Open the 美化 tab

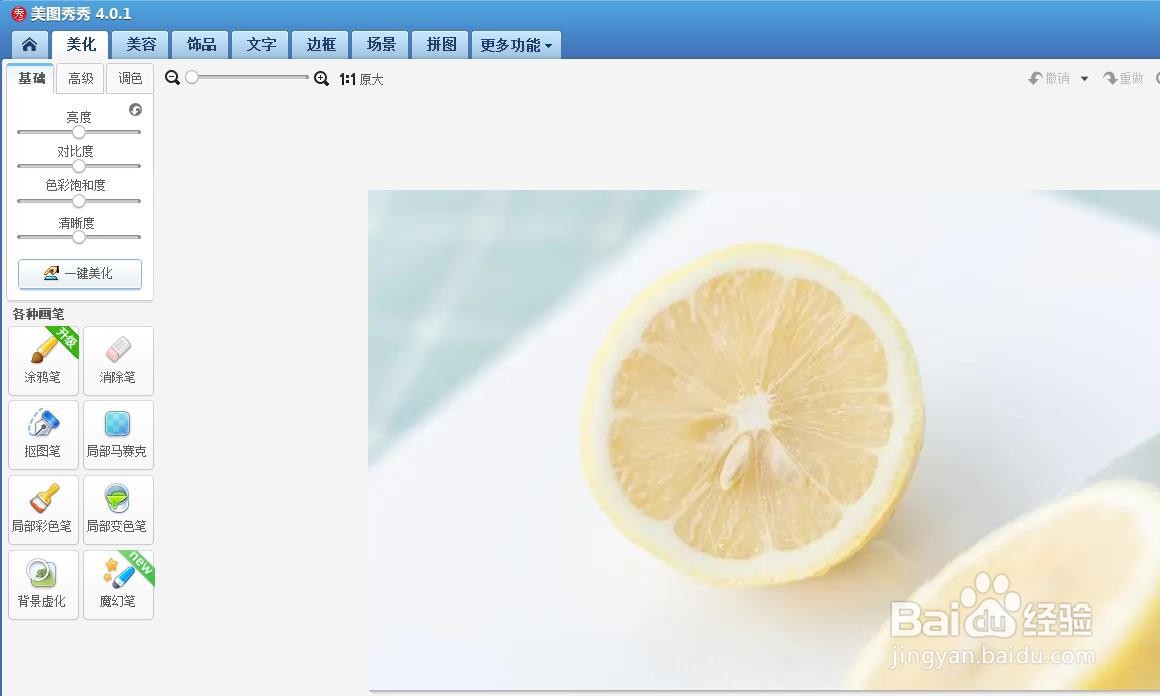pos(81,44)
